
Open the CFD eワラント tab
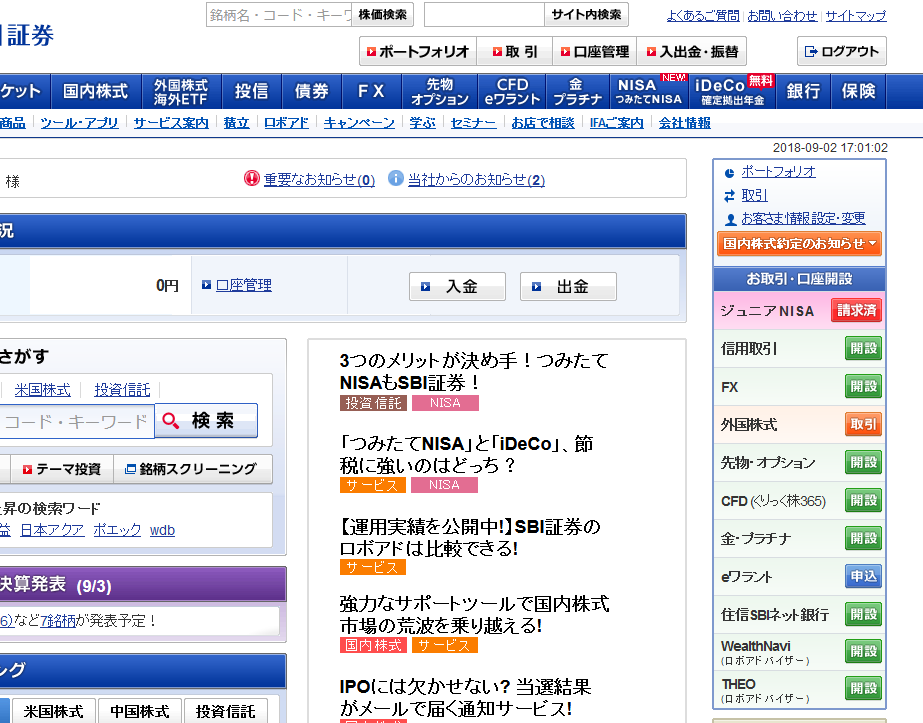(x=512, y=91)
